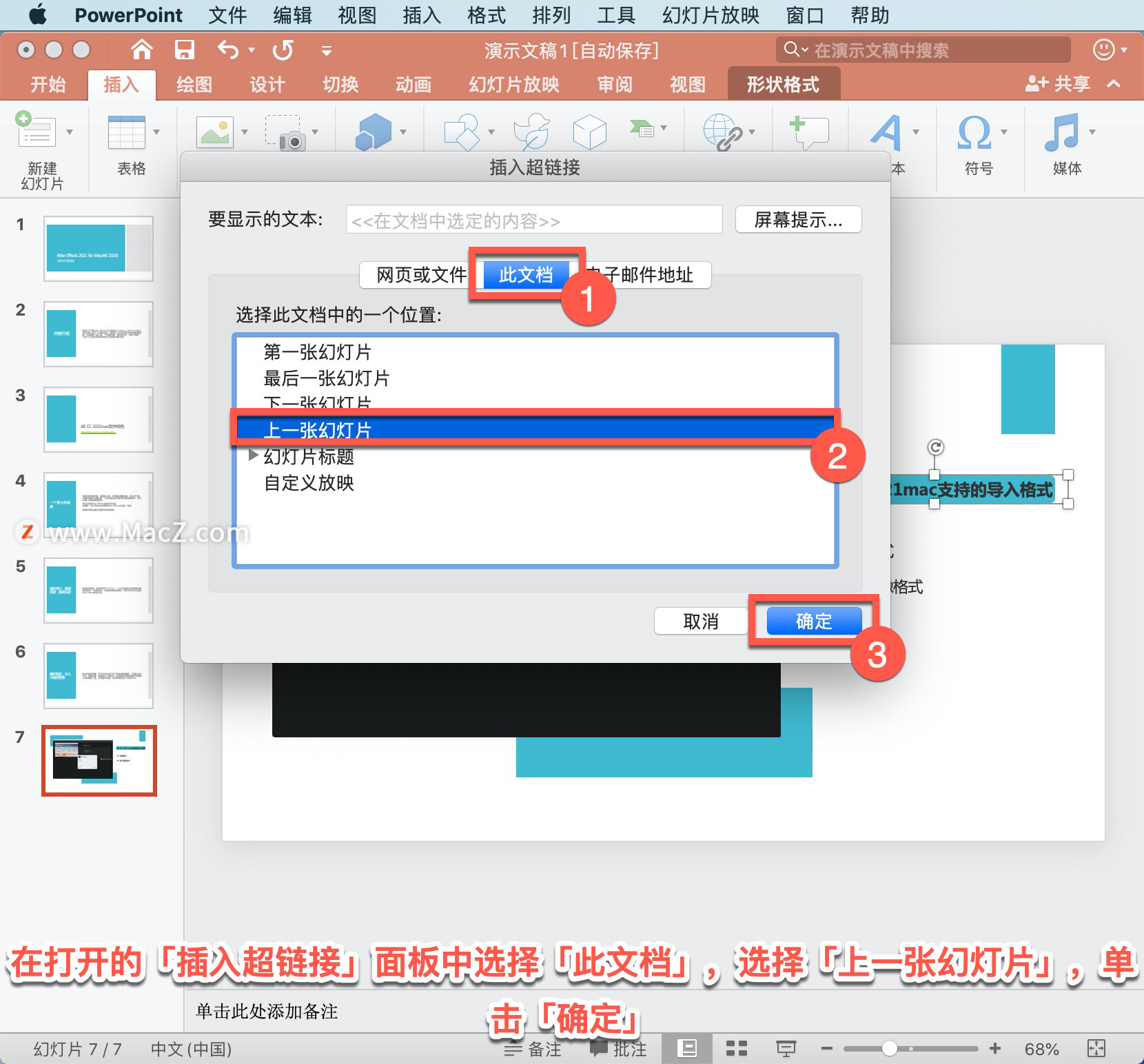Click the 取消 button
1144x1064 pixels.
tap(701, 622)
